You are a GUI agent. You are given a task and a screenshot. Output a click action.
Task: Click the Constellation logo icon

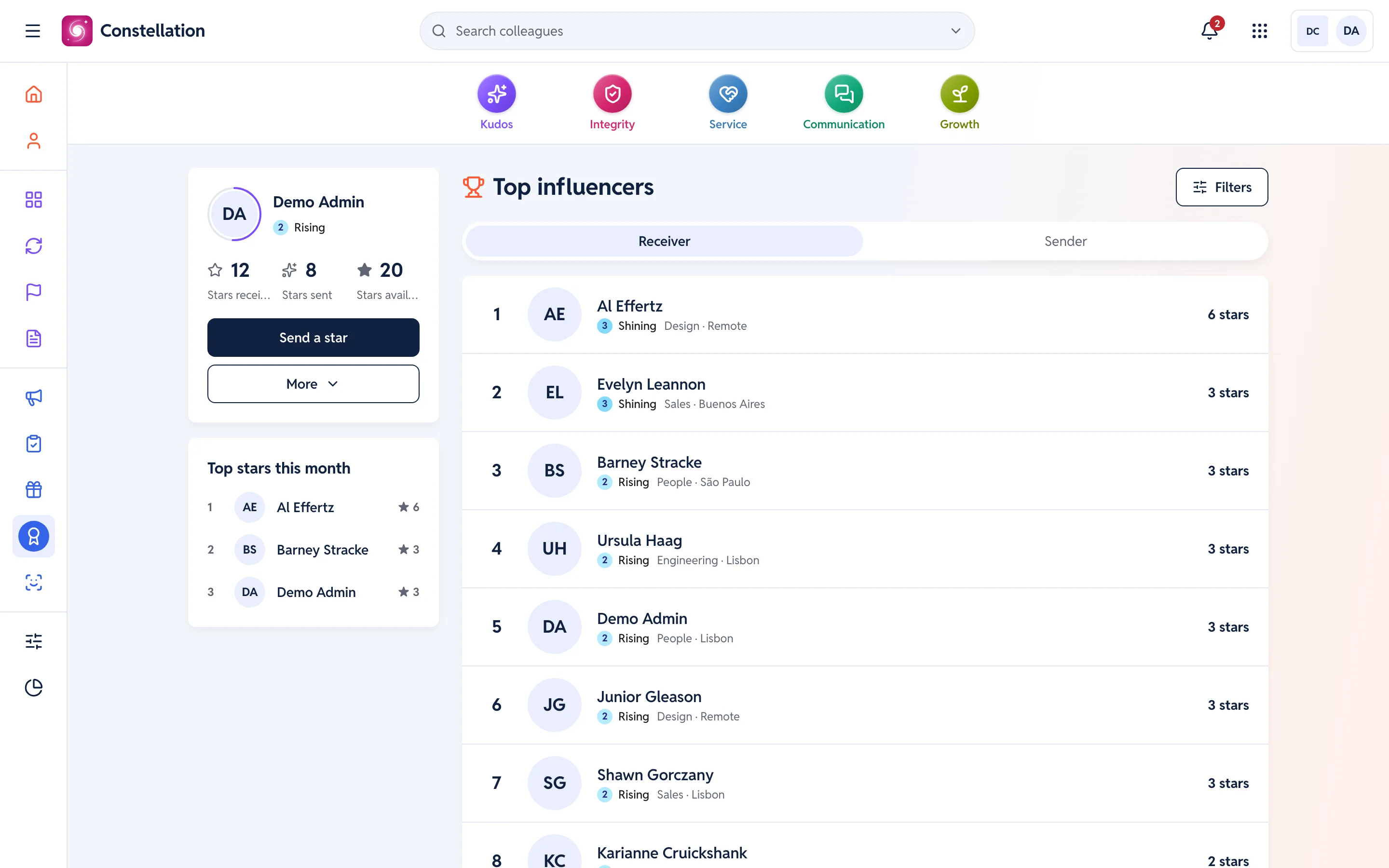77,31
